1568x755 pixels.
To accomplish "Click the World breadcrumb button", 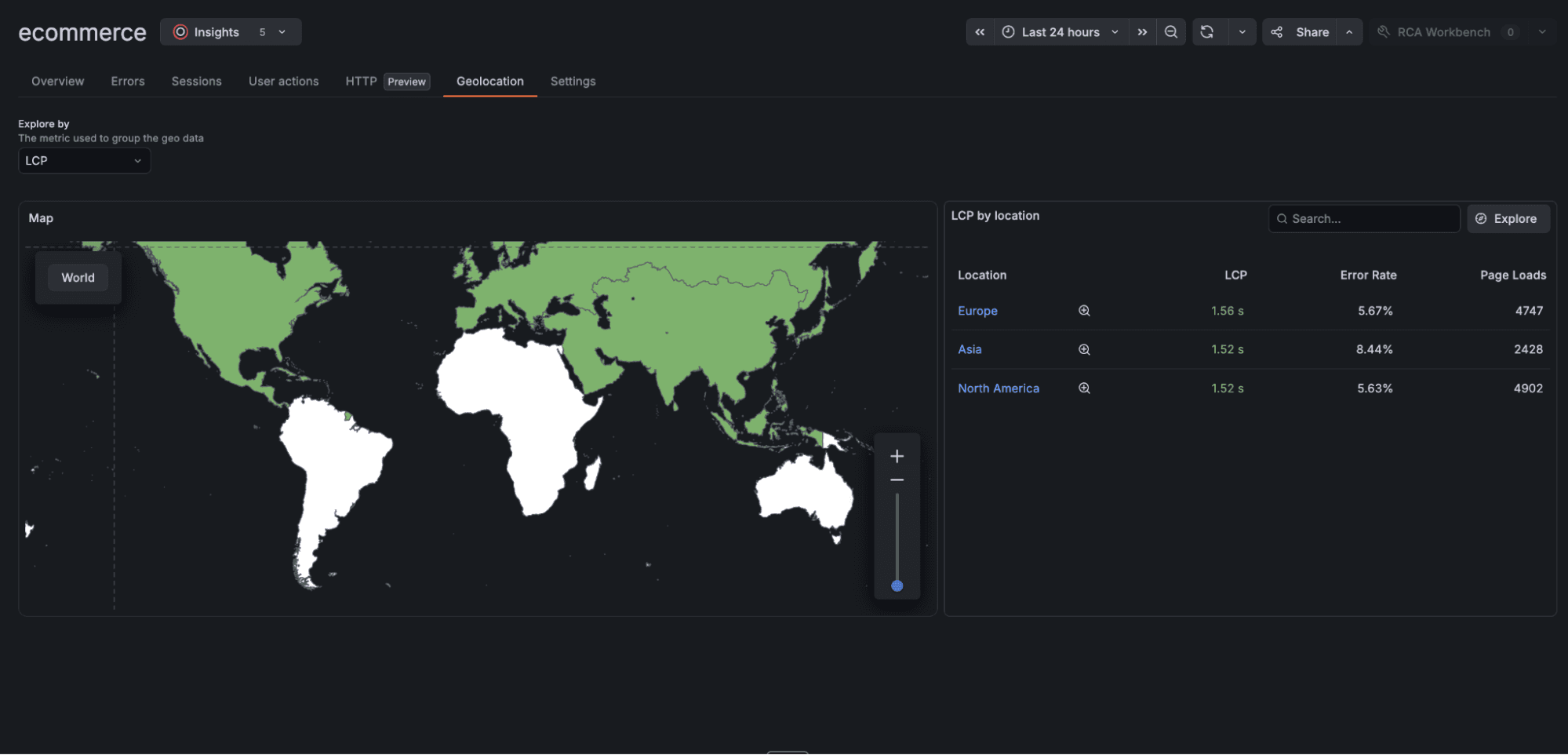I will pyautogui.click(x=78, y=278).
